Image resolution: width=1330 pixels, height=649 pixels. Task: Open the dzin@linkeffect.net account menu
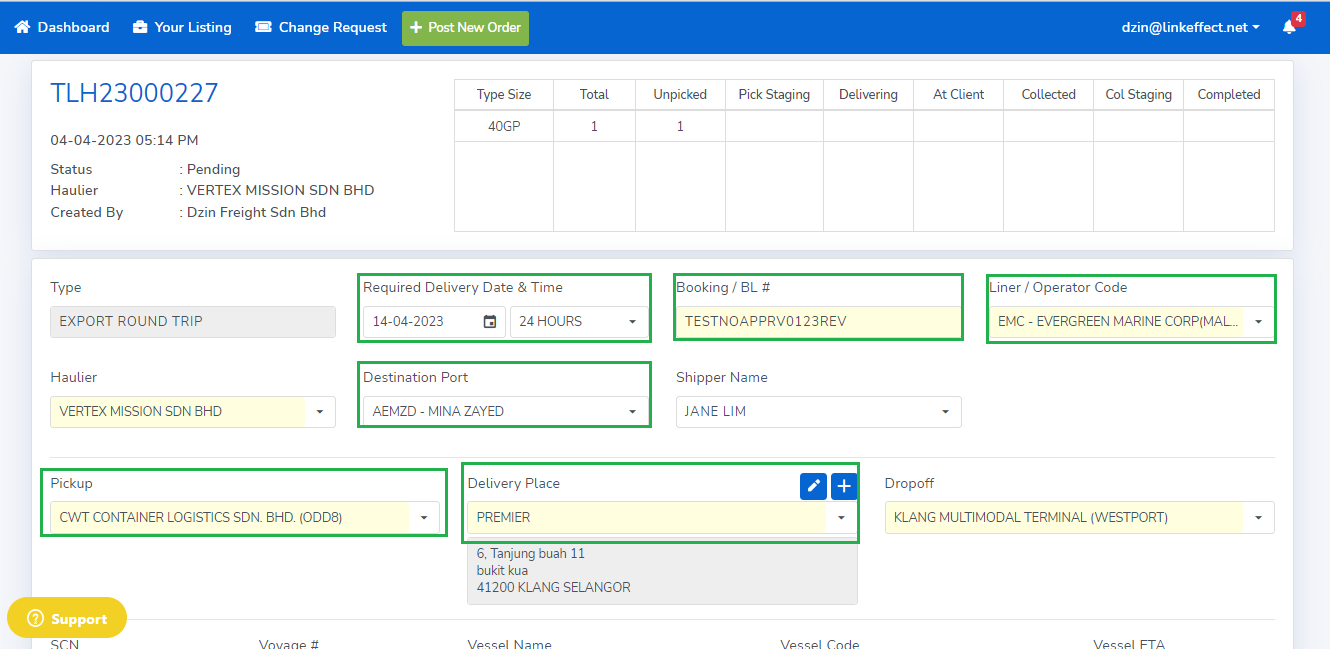(1190, 28)
